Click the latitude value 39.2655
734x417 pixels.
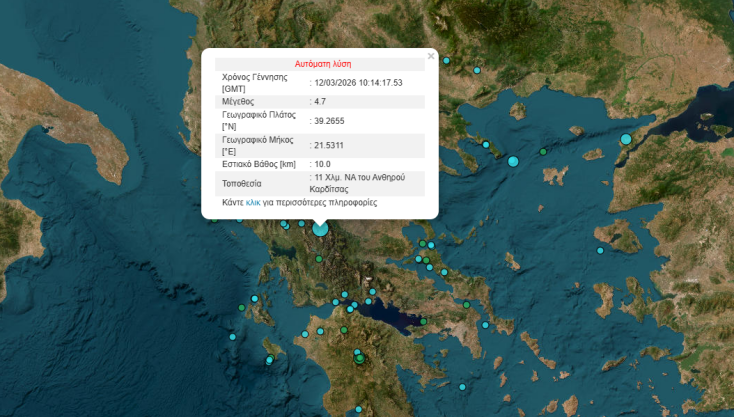329,121
